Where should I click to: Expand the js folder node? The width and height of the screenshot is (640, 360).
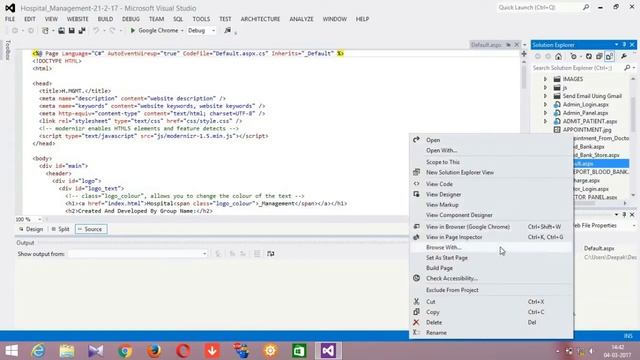[x=545, y=87]
